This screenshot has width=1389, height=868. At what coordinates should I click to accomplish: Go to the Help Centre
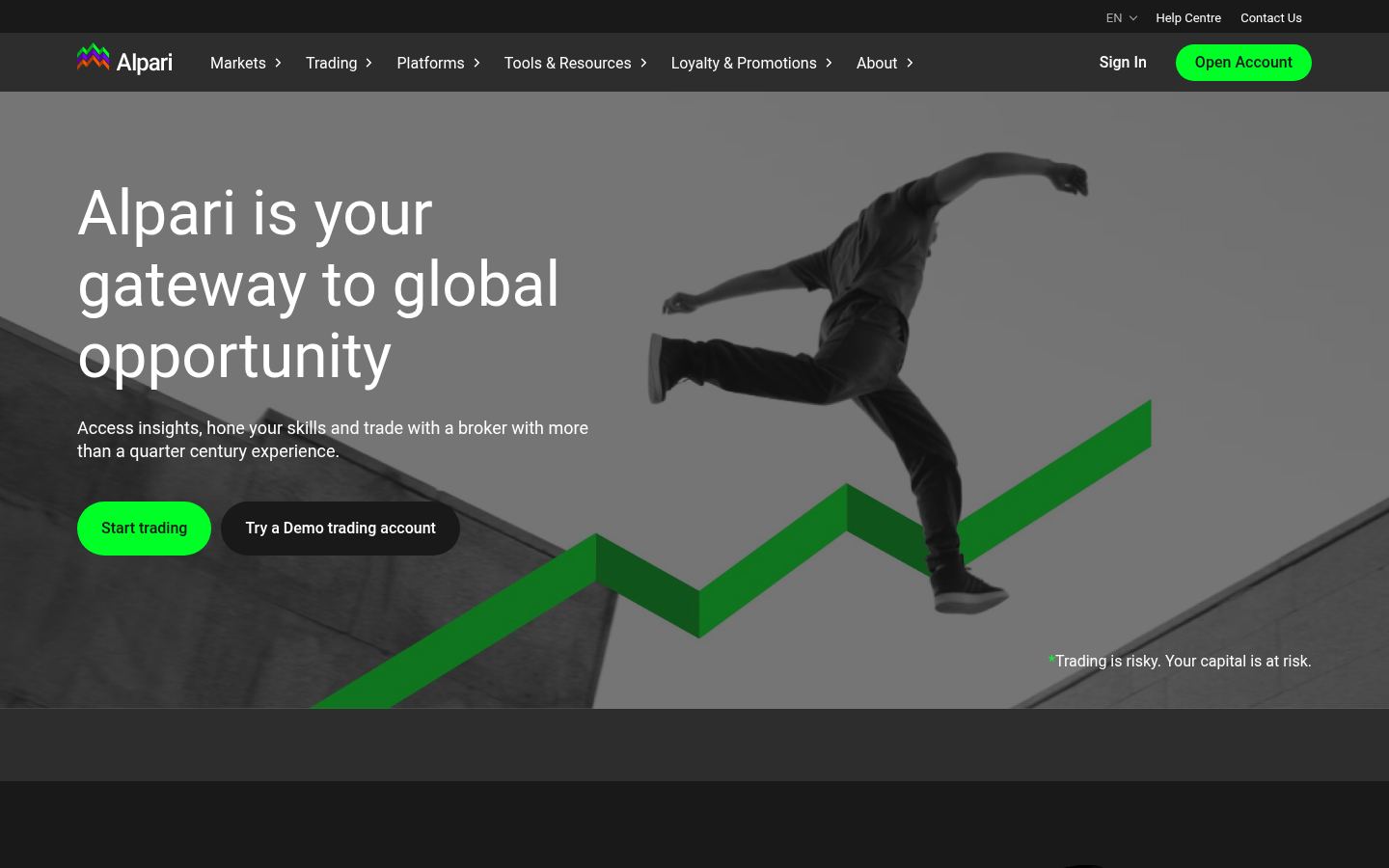1188,17
